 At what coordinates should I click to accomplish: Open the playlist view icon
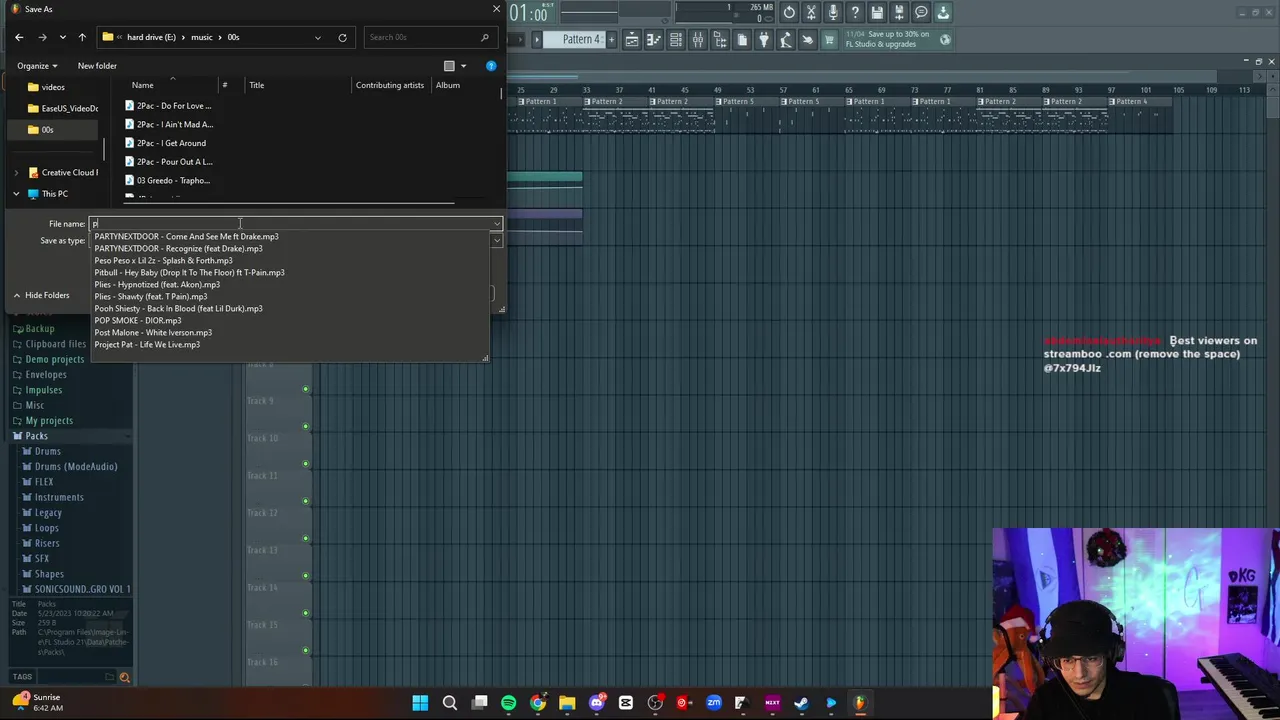632,40
